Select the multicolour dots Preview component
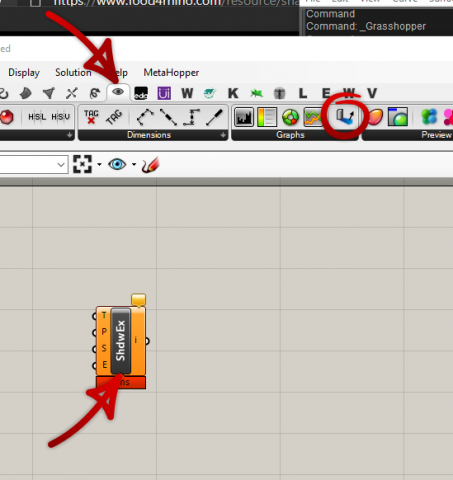This screenshot has height=480, width=453. pos(429,117)
